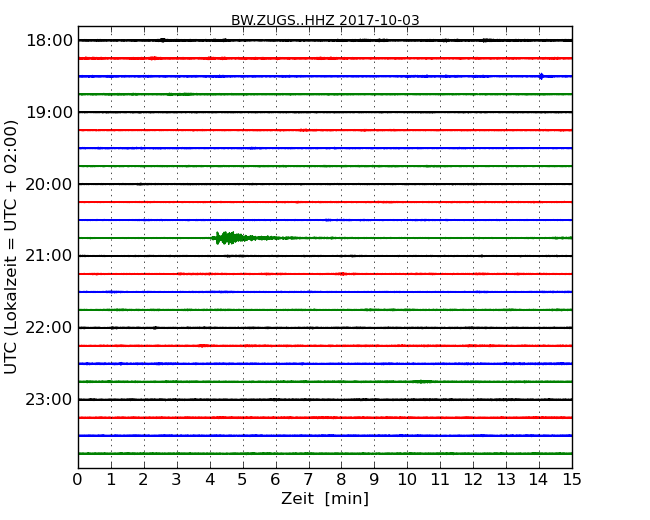This screenshot has height=520, width=650.
Task: Select the 22:00 time label
Action: (49, 328)
